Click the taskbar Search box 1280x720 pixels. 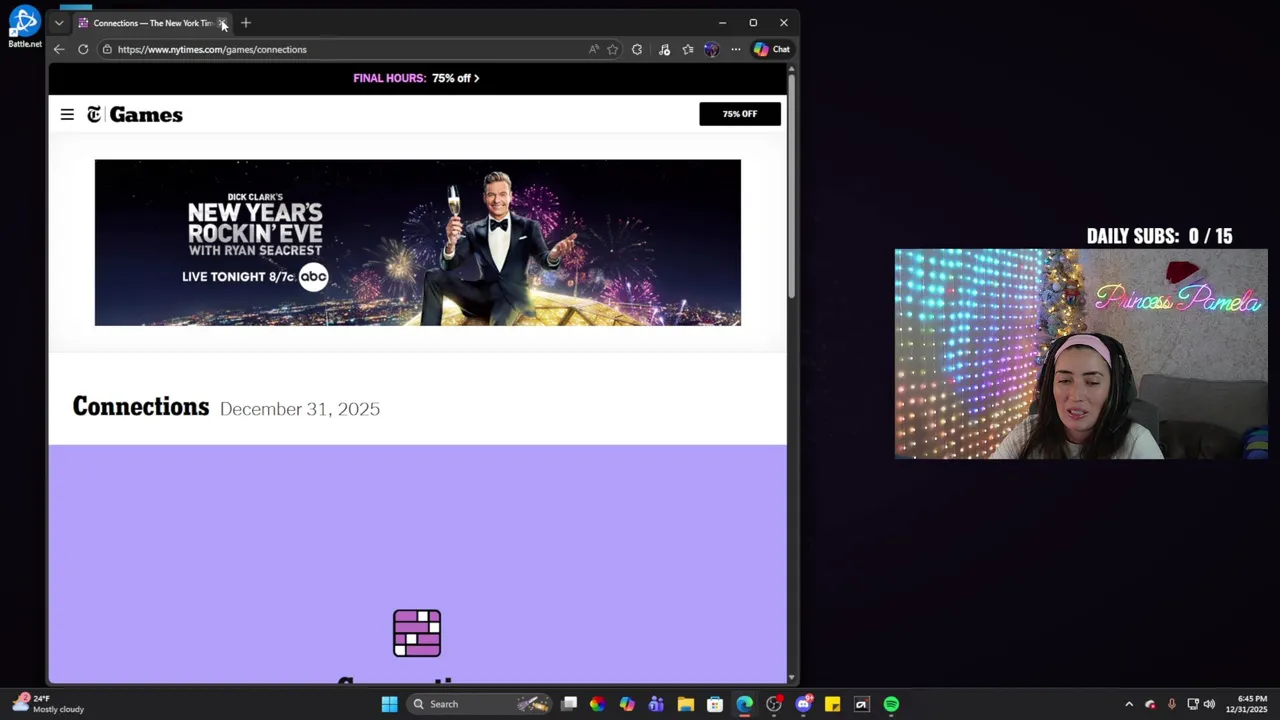[x=480, y=704]
